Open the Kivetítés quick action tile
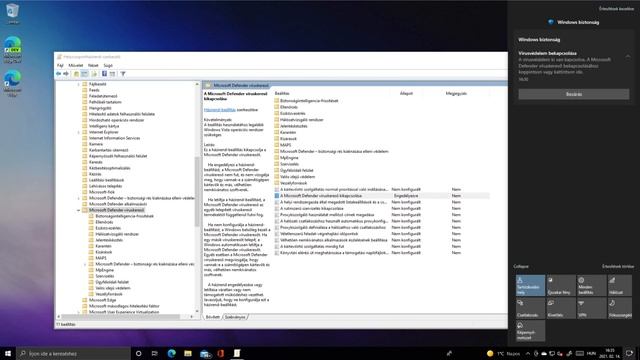The image size is (640, 360). 561,308
